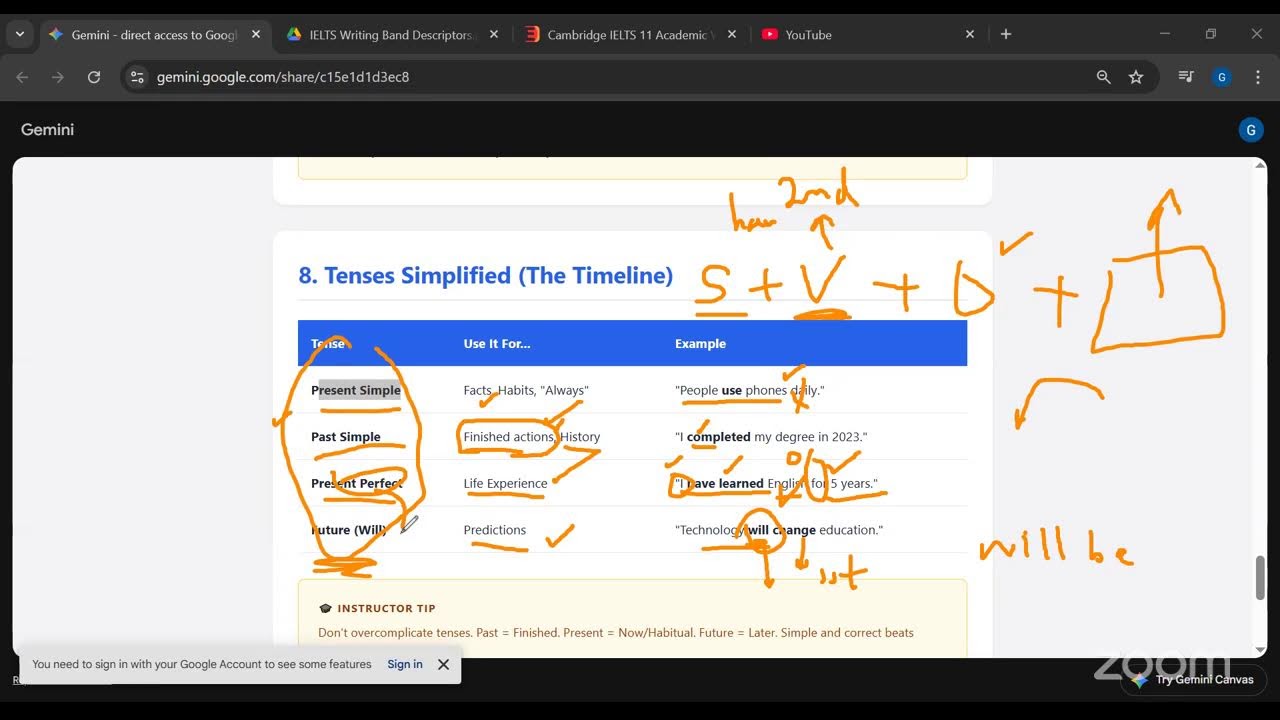Go back to the previous page
Screen dimensions: 1280x720
(x=23, y=77)
